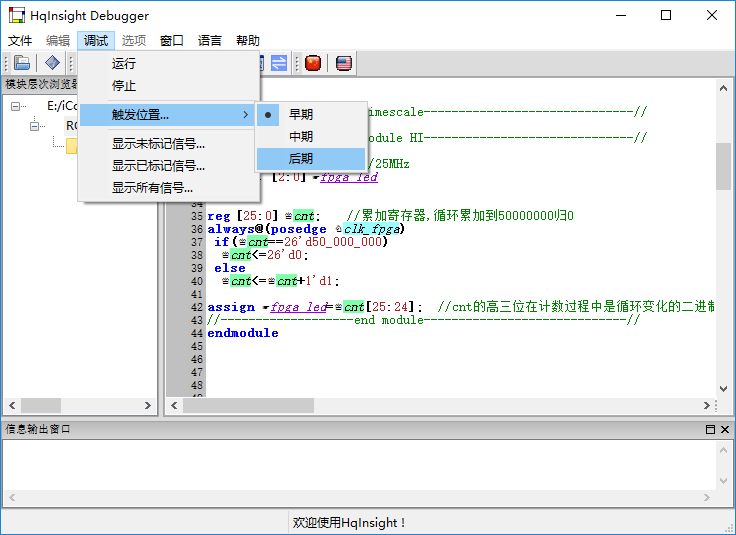Click the float icon of the output window
The image size is (736, 535).
tap(710, 429)
